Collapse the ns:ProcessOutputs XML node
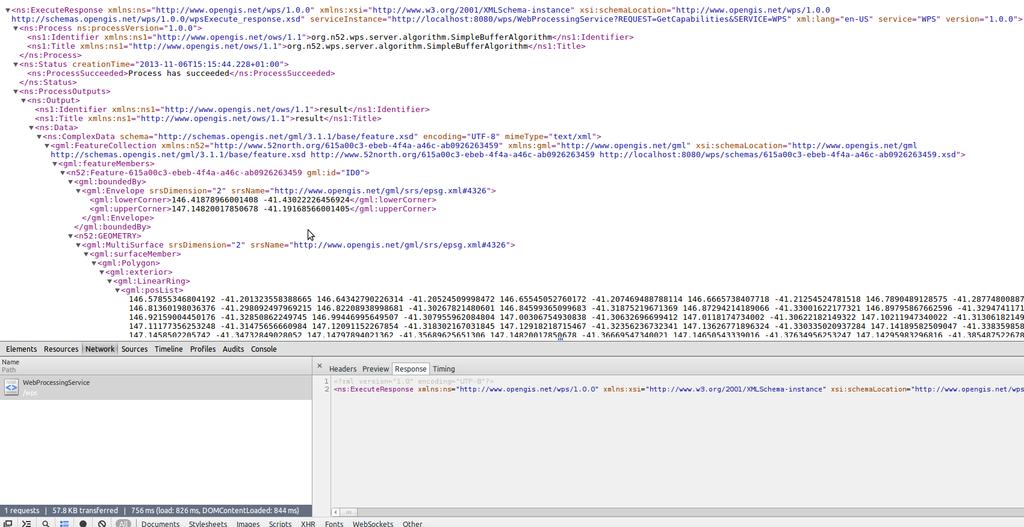Image resolution: width=1024 pixels, height=527 pixels. (16, 91)
